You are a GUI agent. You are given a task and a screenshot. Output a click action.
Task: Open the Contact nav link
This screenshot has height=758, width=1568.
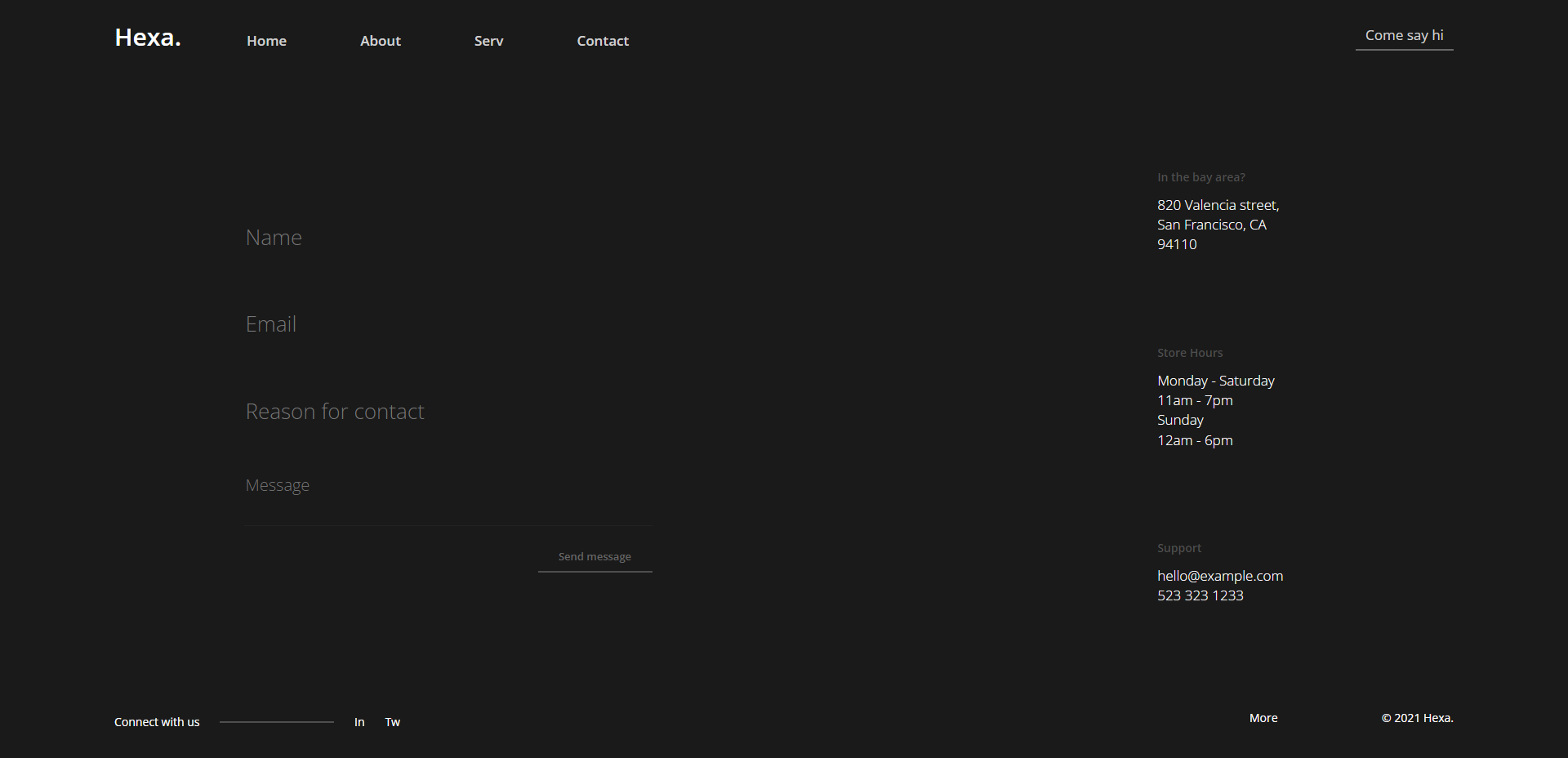pyautogui.click(x=603, y=41)
